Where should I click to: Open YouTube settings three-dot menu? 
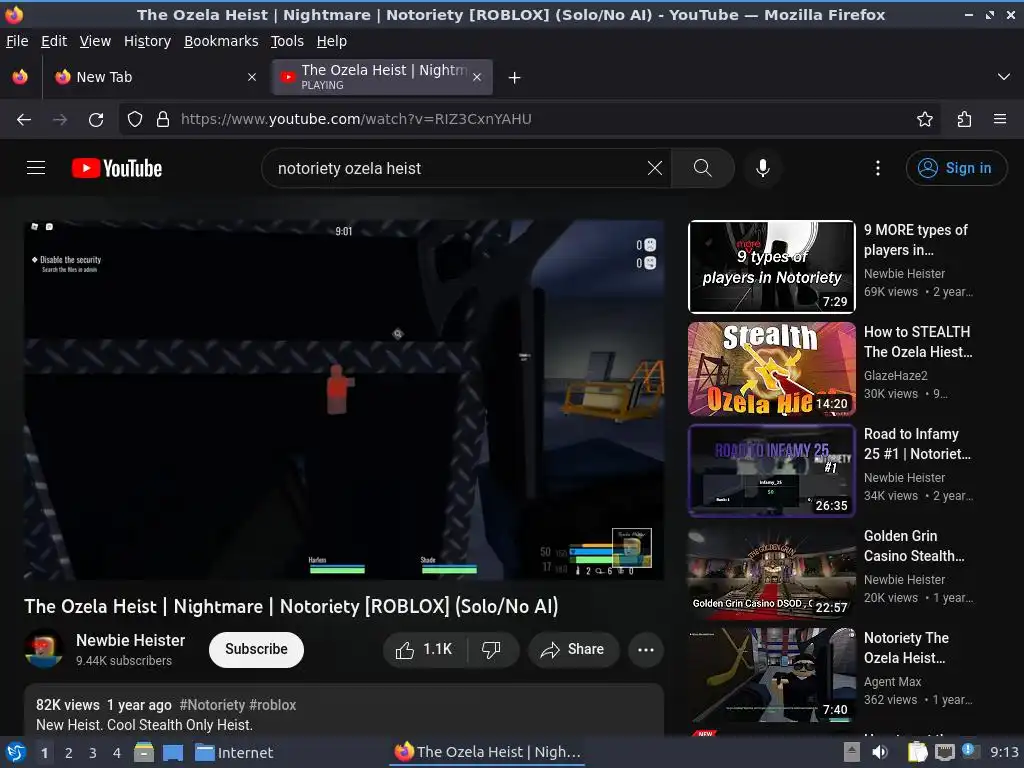[x=878, y=168]
